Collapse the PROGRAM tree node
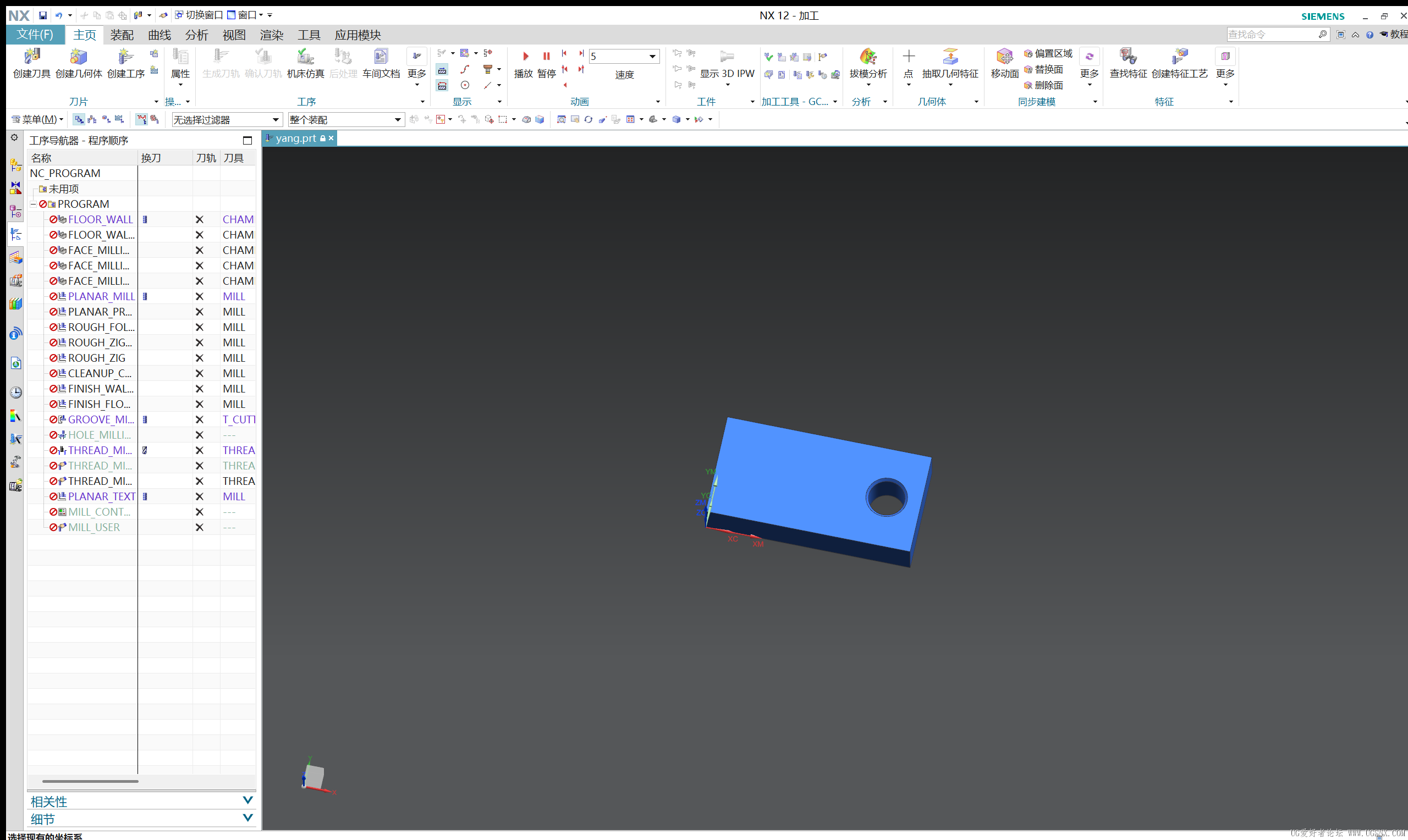The image size is (1408, 840). click(x=34, y=204)
